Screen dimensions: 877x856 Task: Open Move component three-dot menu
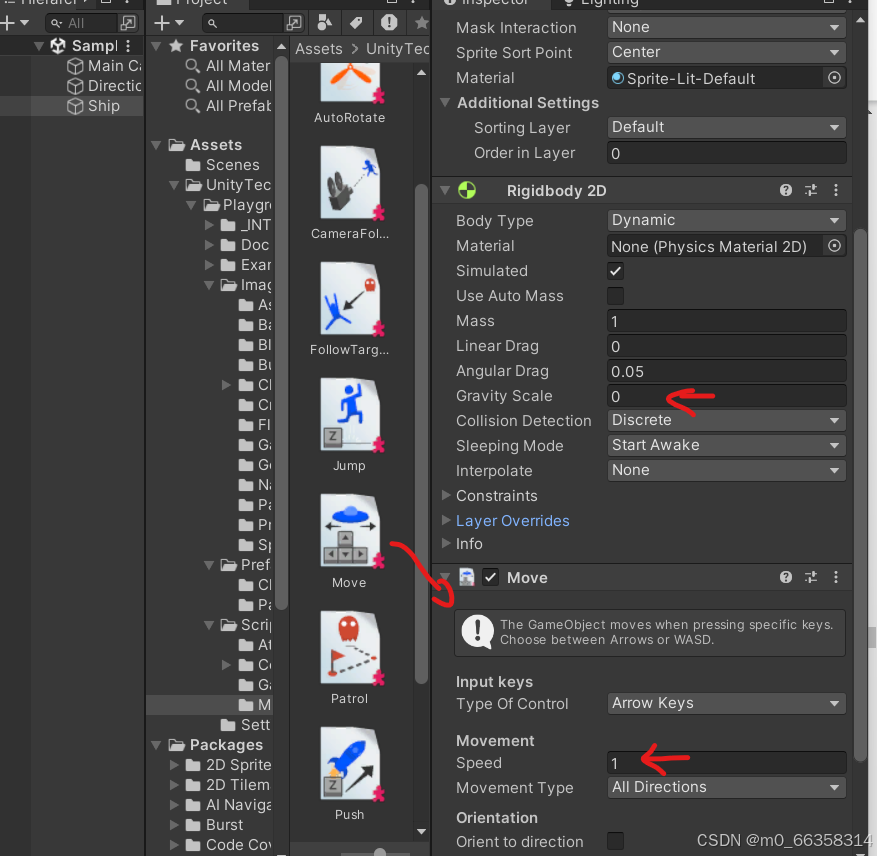[x=836, y=577]
